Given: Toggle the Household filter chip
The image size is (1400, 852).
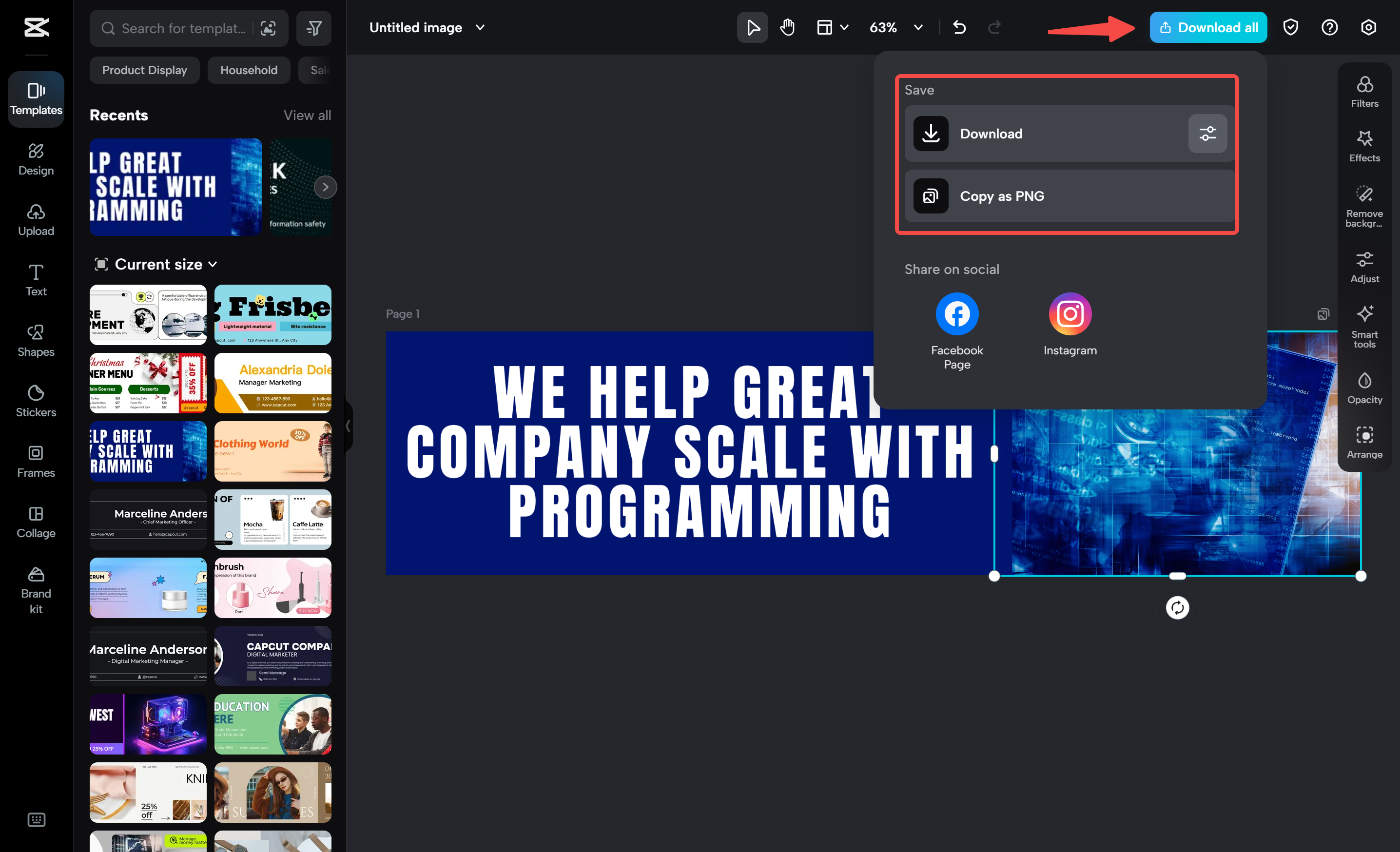Looking at the screenshot, I should click(x=248, y=70).
